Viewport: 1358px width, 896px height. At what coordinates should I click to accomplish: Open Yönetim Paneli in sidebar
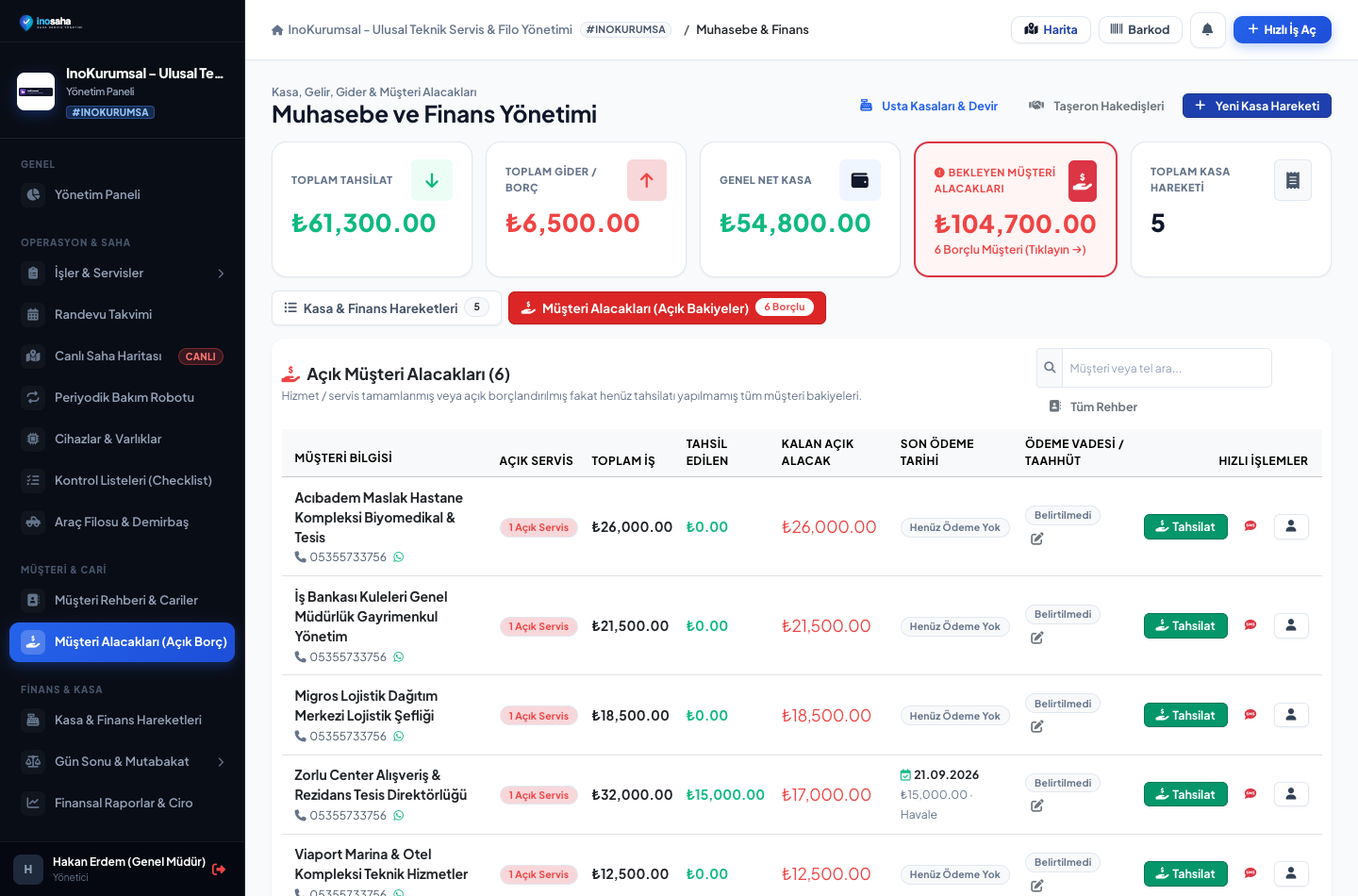[123, 194]
